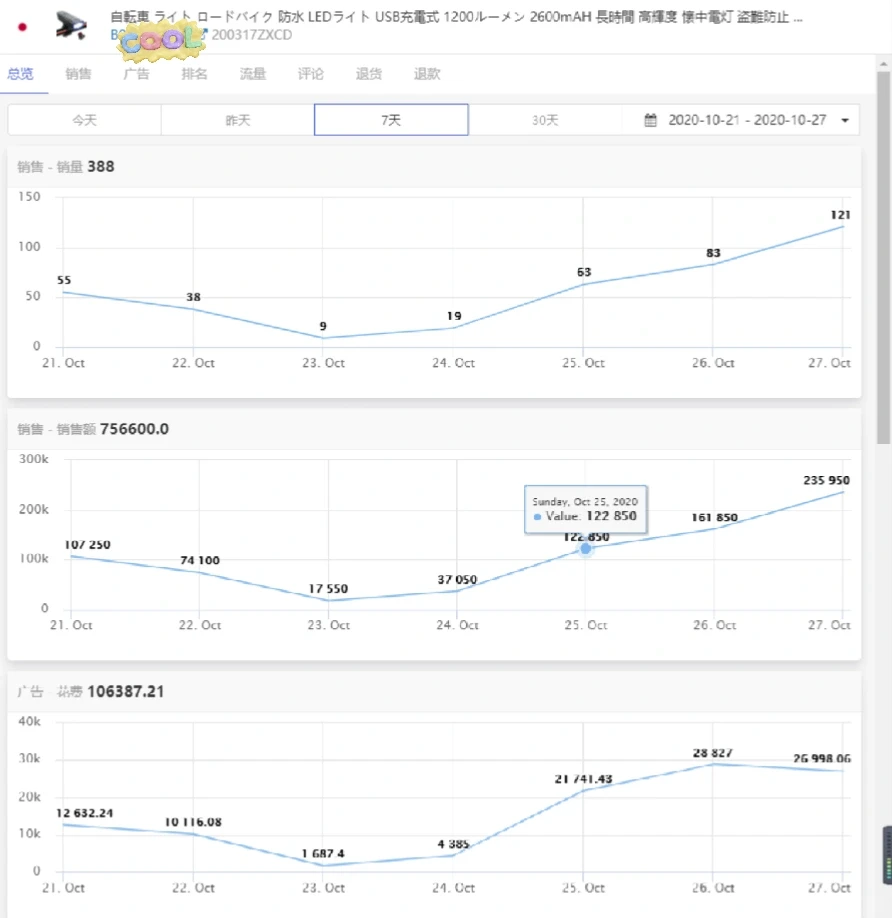Click the 10 116.08 ad spend data label
The width and height of the screenshot is (892, 918).
(x=193, y=822)
